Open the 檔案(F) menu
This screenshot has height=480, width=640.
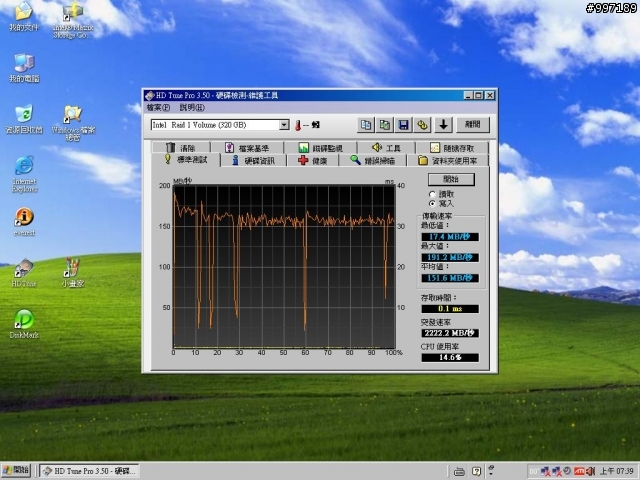click(x=158, y=108)
